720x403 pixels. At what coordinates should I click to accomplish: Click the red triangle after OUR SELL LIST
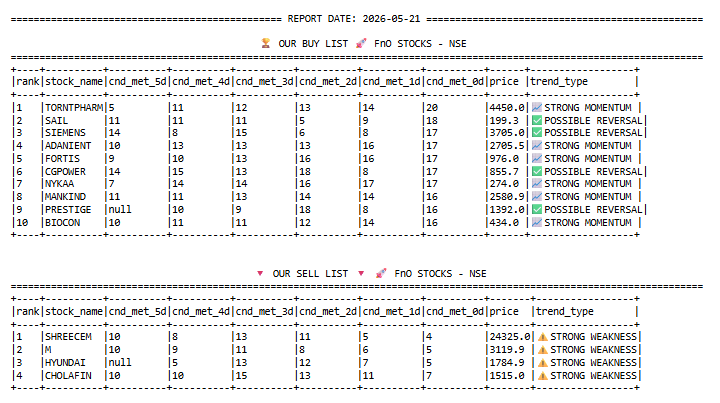coord(361,274)
